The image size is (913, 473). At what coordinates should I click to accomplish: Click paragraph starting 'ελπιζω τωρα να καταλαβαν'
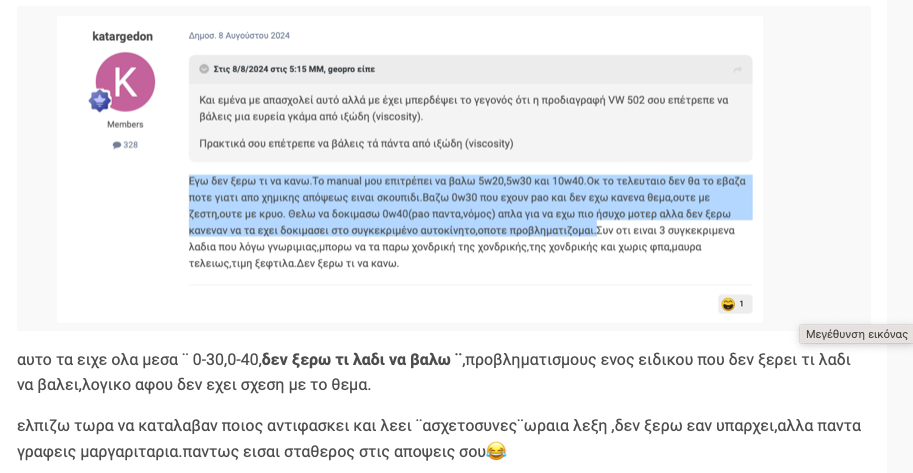click(x=440, y=437)
